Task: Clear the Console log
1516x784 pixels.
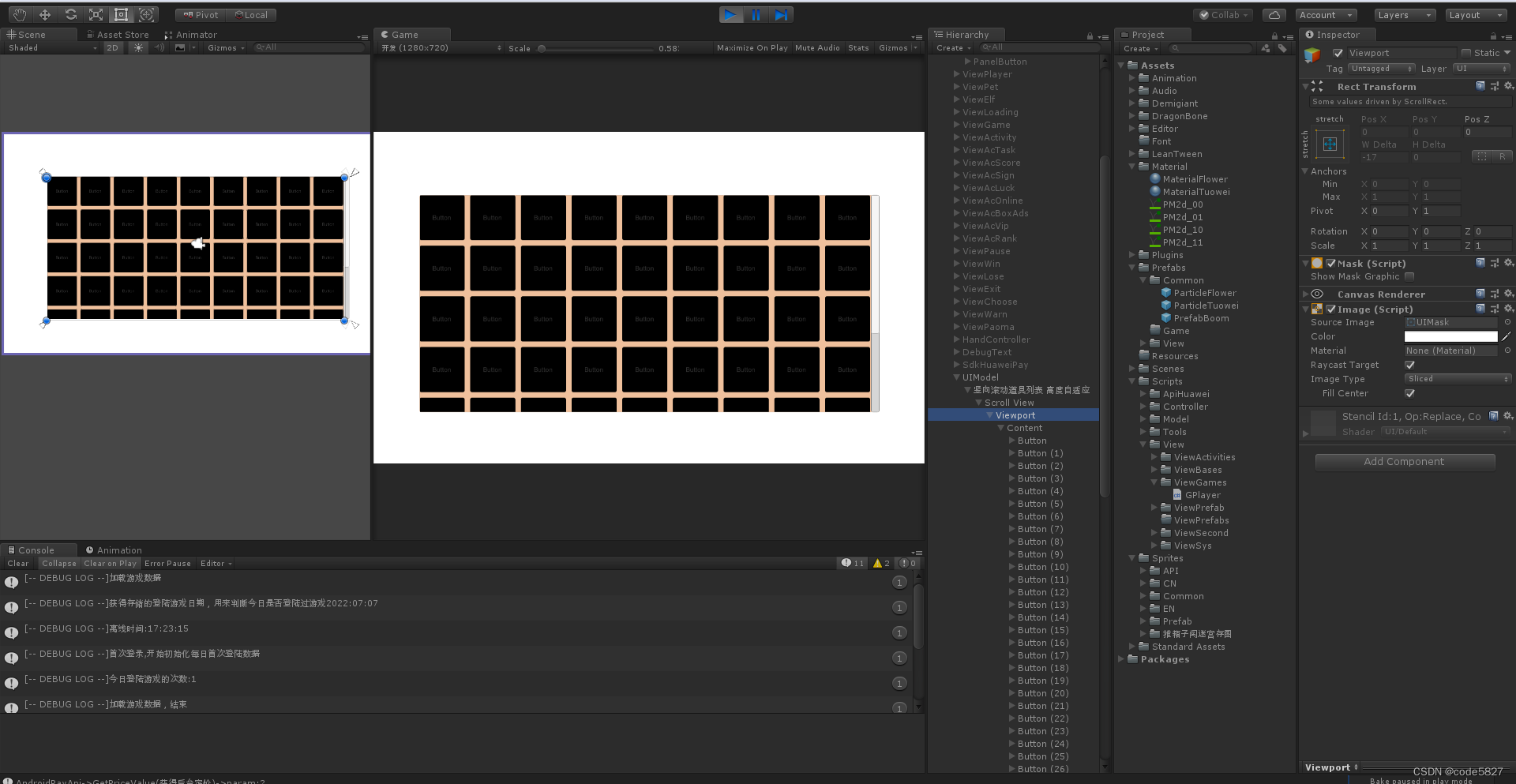Action: [x=17, y=563]
